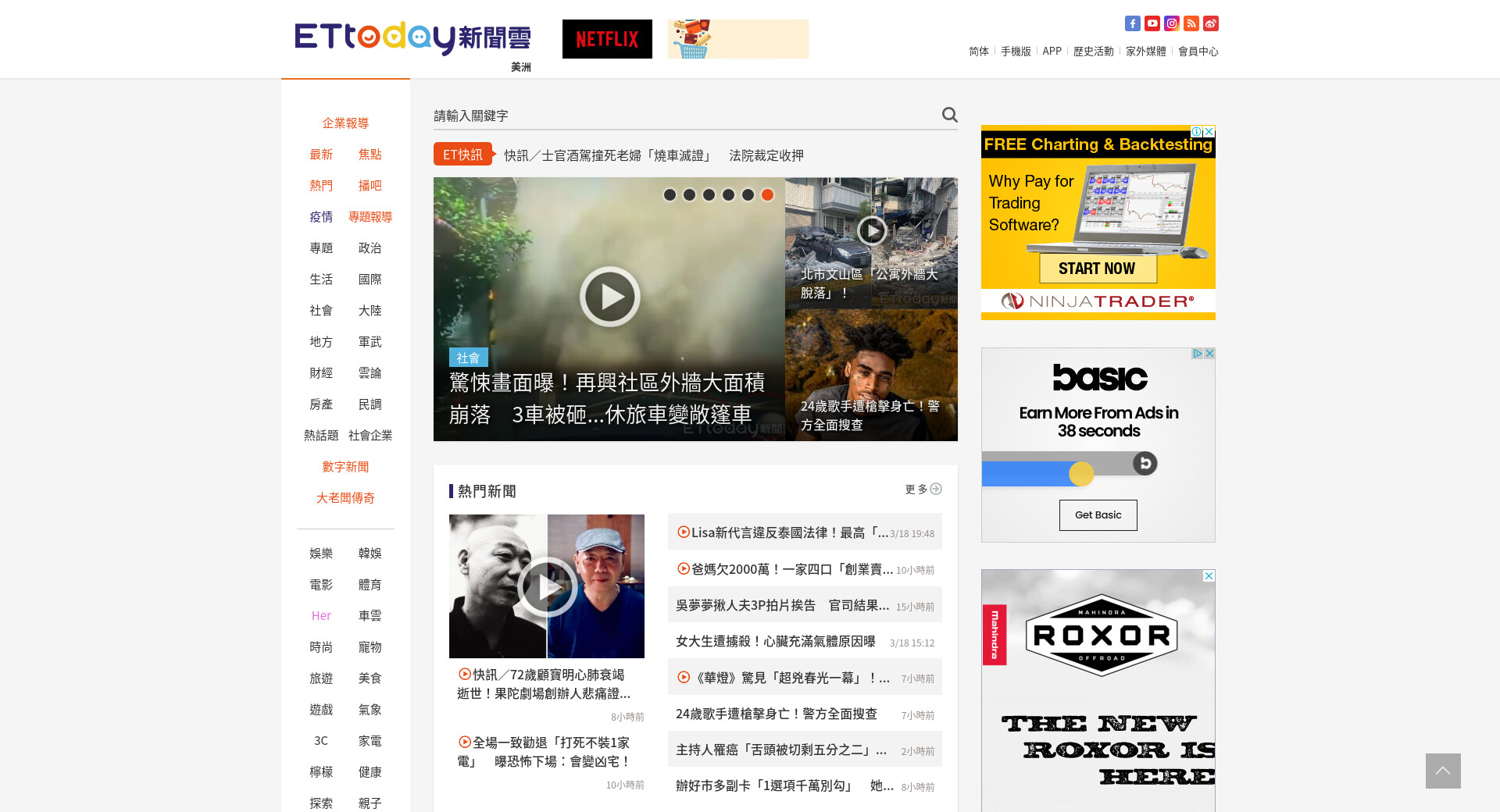Open 國際 category in the sidebar
Viewport: 1500px width, 812px height.
(x=370, y=280)
